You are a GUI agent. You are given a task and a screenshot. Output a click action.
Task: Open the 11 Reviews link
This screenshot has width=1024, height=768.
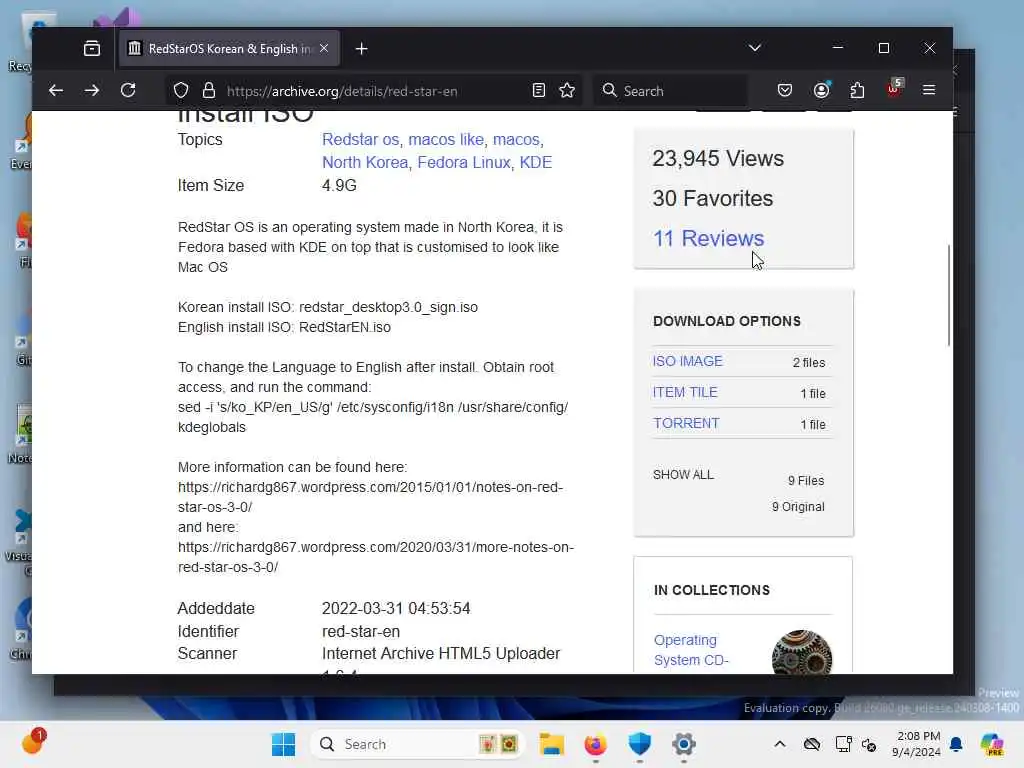pyautogui.click(x=708, y=238)
